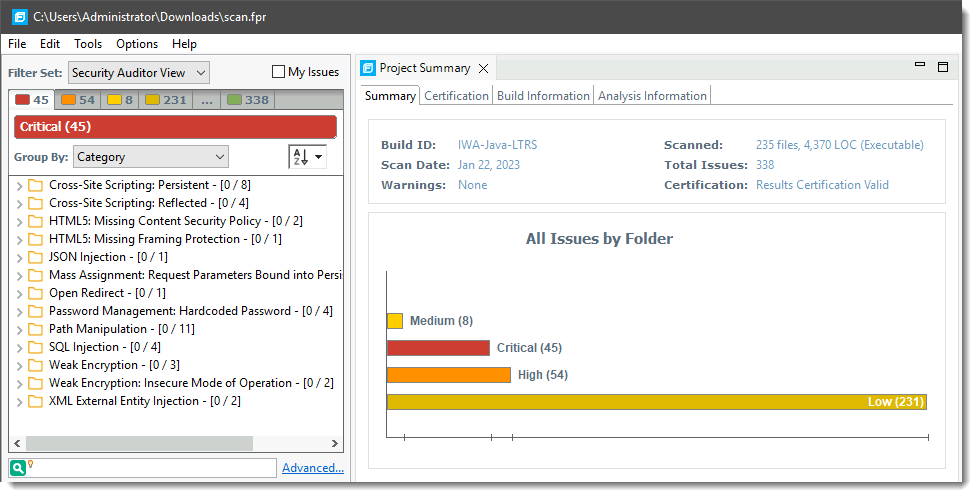Expand Password Management: Hardcoded Password category

pos(19,311)
